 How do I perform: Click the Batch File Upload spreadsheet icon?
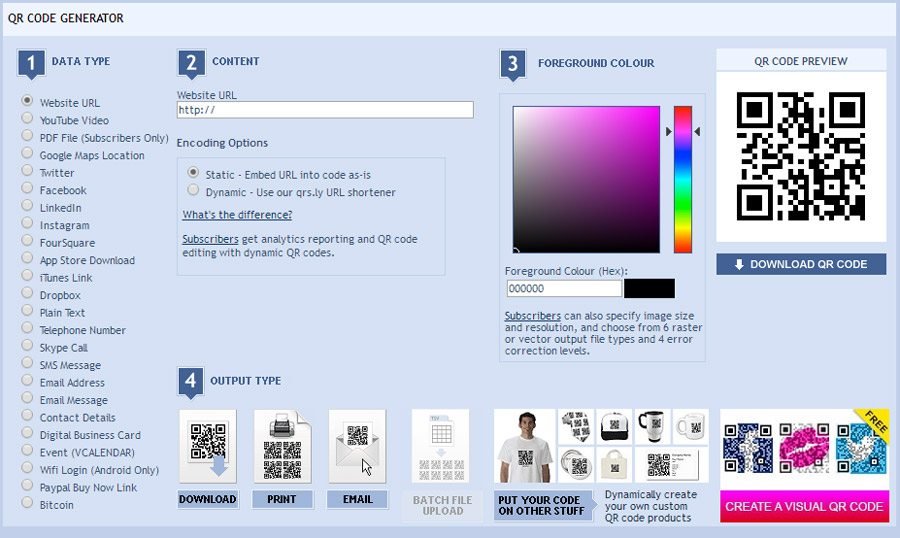coord(440,446)
